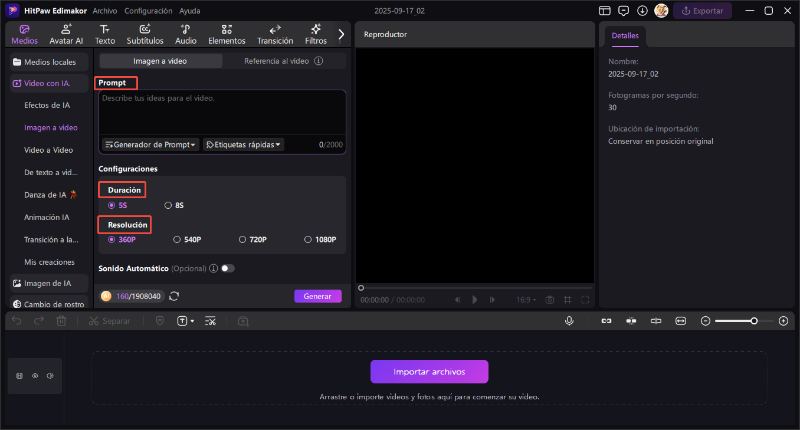The width and height of the screenshot is (800, 430).
Task: Adjust the timeline zoom slider
Action: (754, 321)
